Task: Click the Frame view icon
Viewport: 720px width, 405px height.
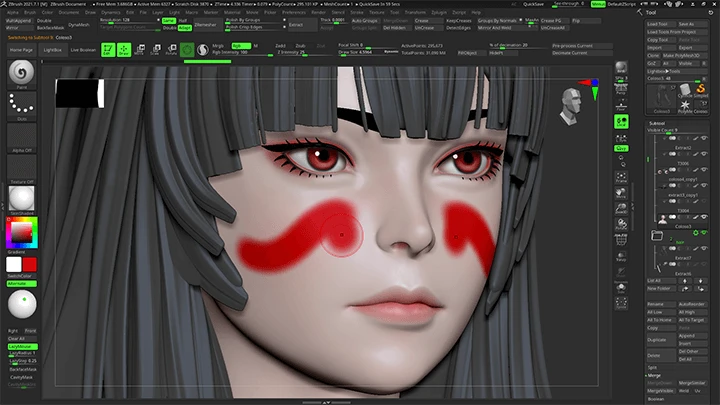Action: (x=621, y=178)
